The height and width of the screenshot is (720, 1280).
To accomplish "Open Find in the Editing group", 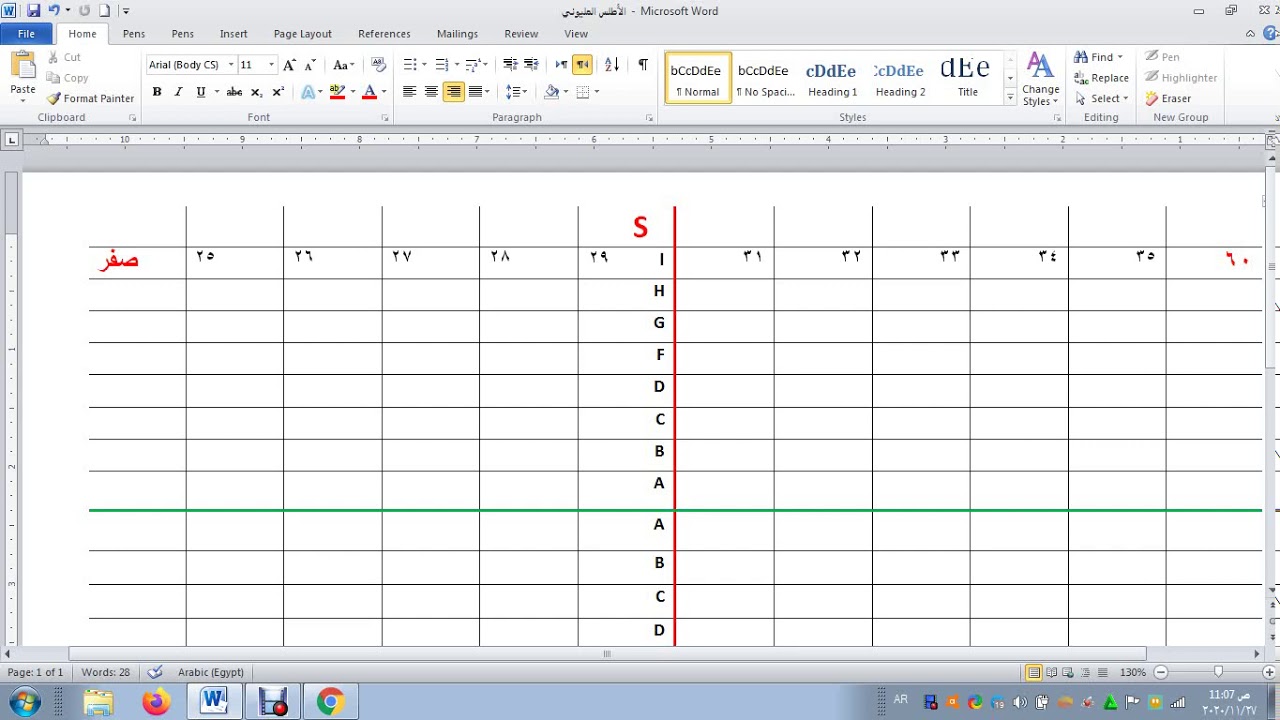I will [x=1093, y=57].
